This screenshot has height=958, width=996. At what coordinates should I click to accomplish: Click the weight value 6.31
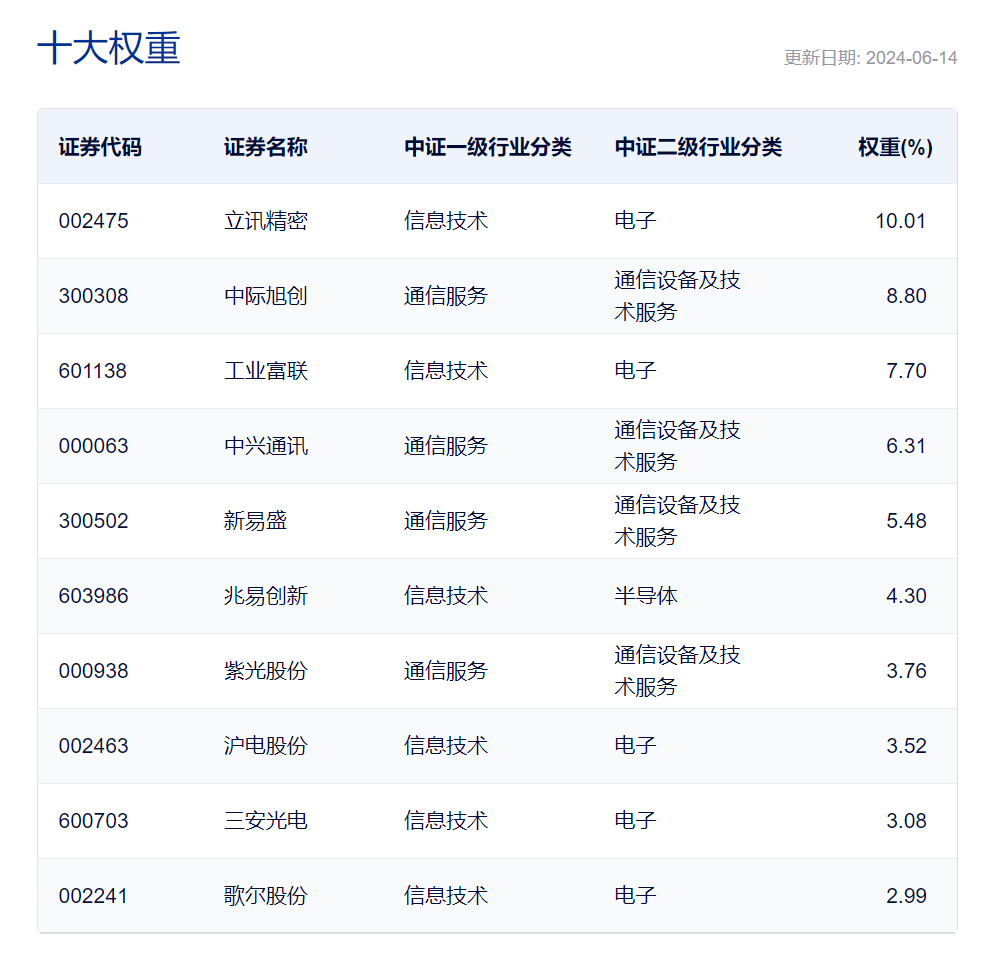click(906, 446)
